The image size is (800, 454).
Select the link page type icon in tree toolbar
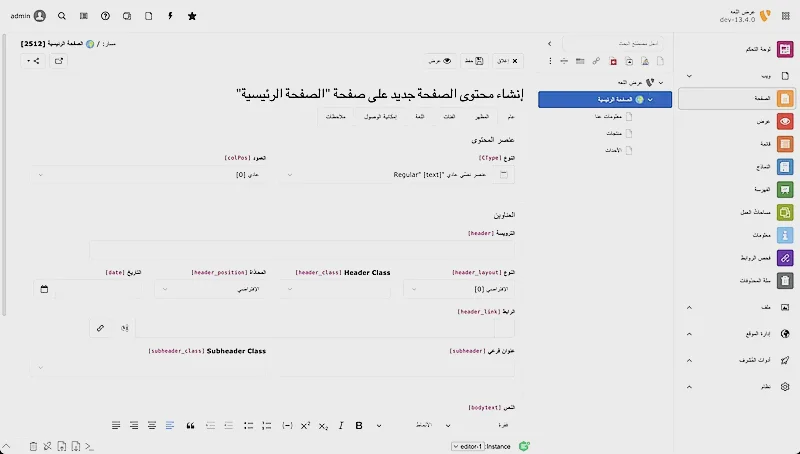coord(596,61)
